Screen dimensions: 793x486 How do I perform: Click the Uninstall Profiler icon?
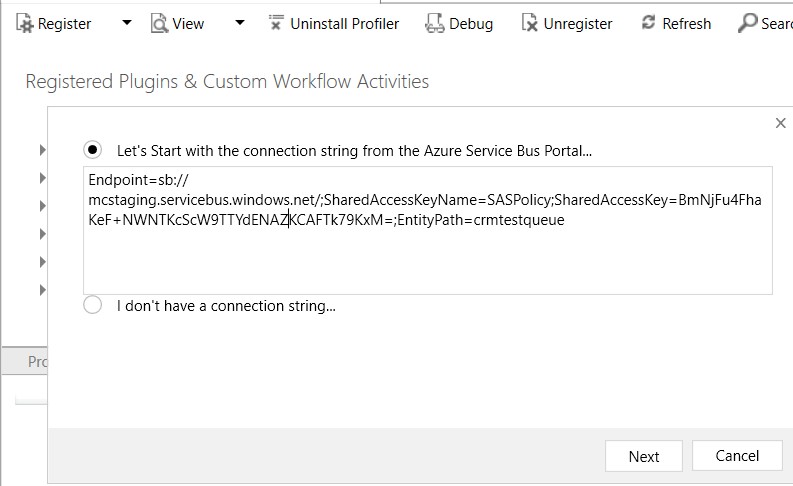click(276, 23)
